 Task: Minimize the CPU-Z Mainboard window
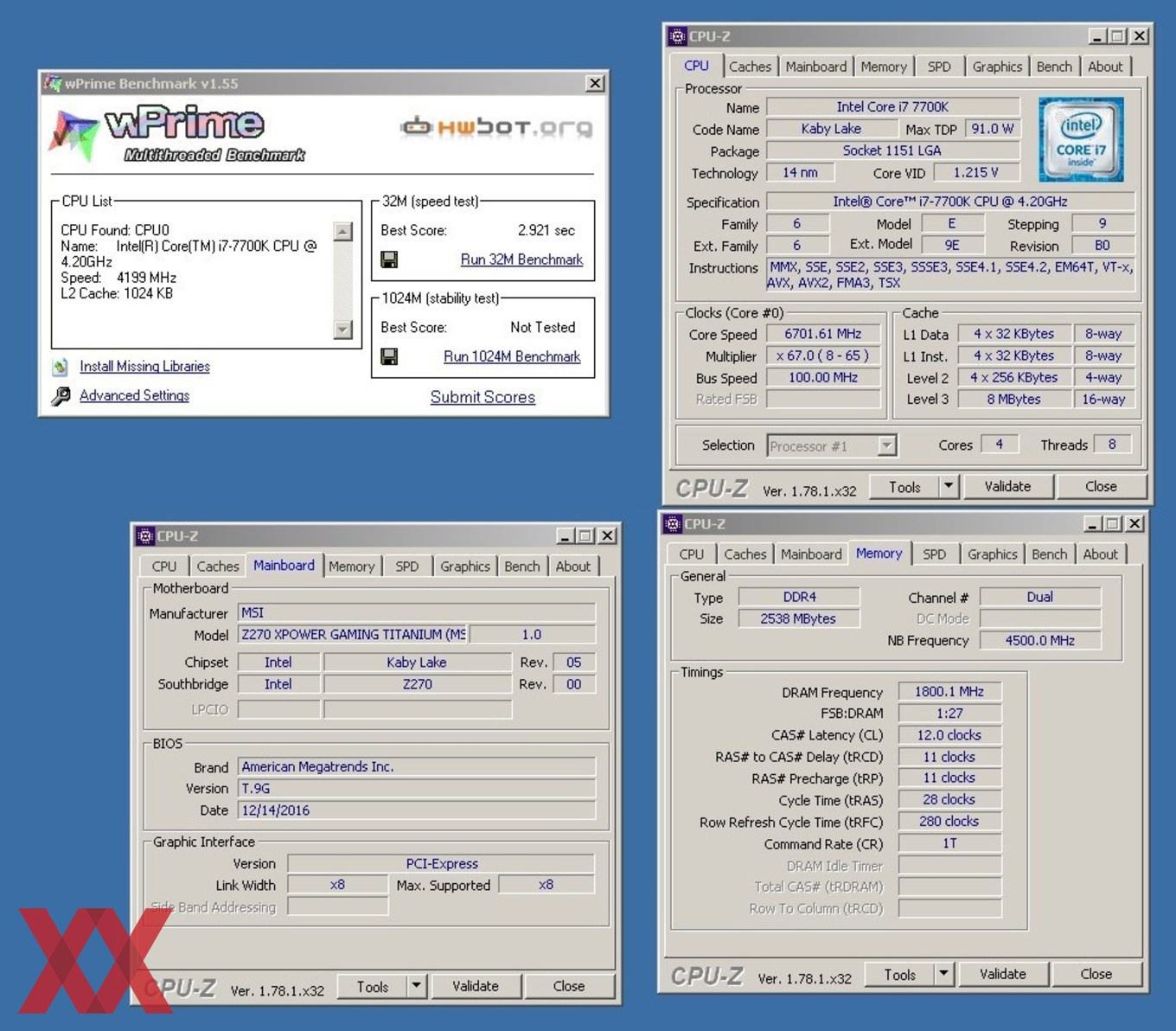coord(565,536)
